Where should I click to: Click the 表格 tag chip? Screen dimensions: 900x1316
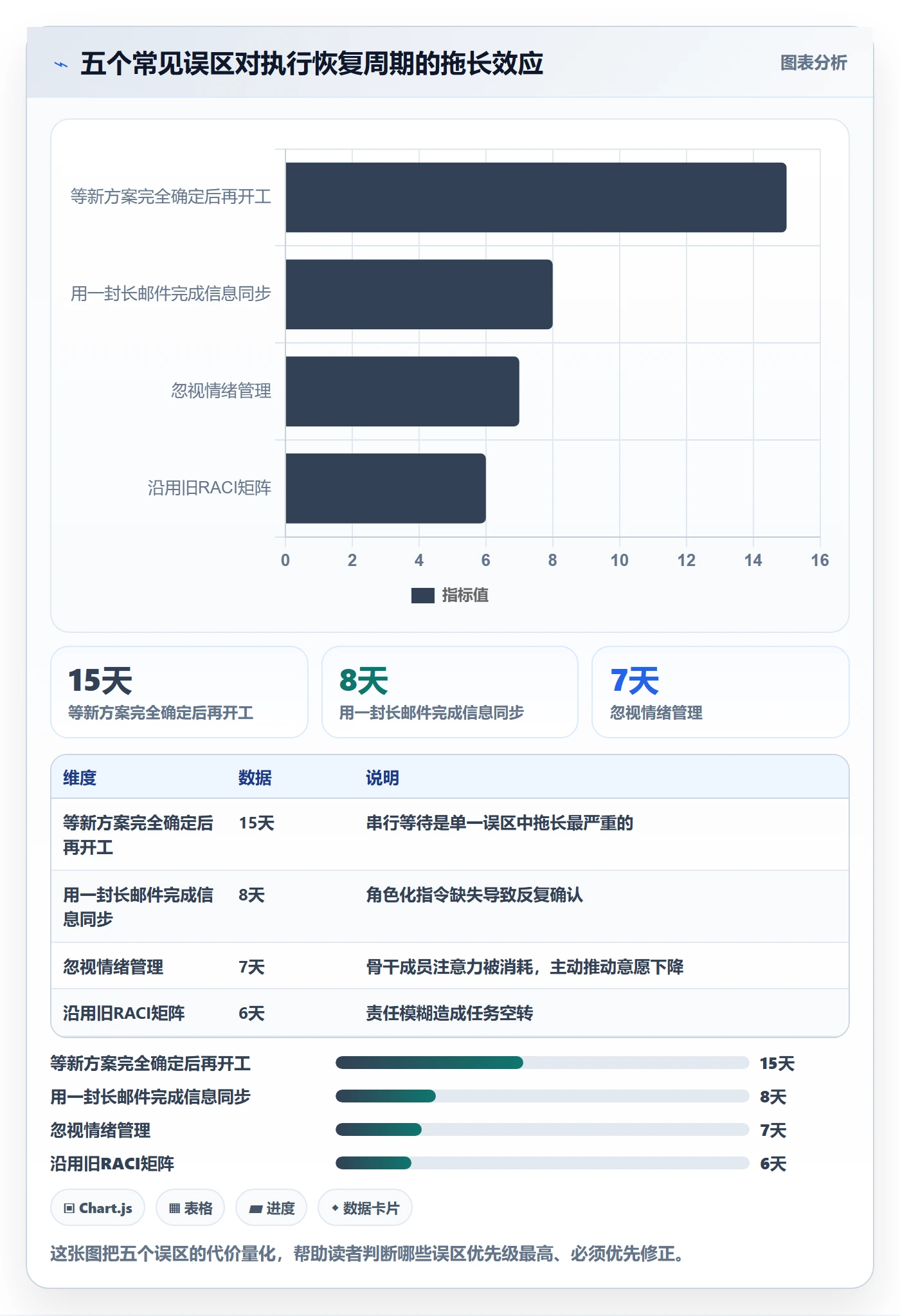click(190, 1208)
